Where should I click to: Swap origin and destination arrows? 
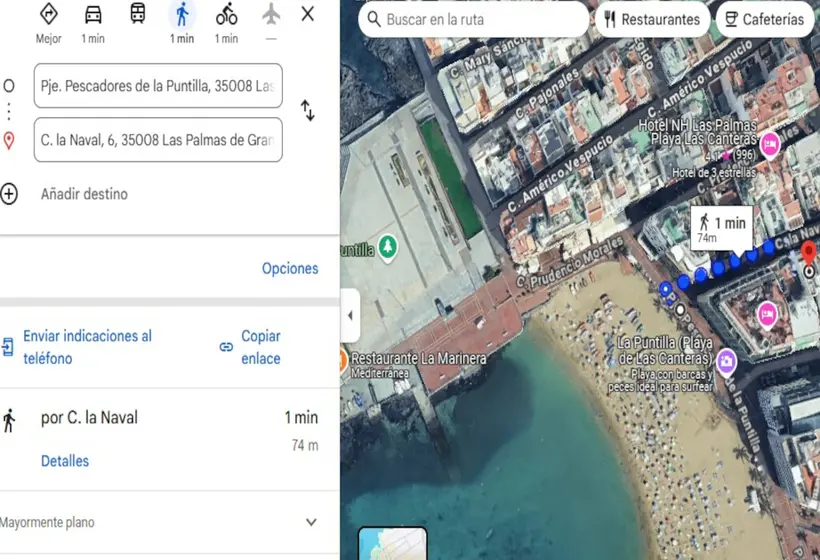click(308, 110)
